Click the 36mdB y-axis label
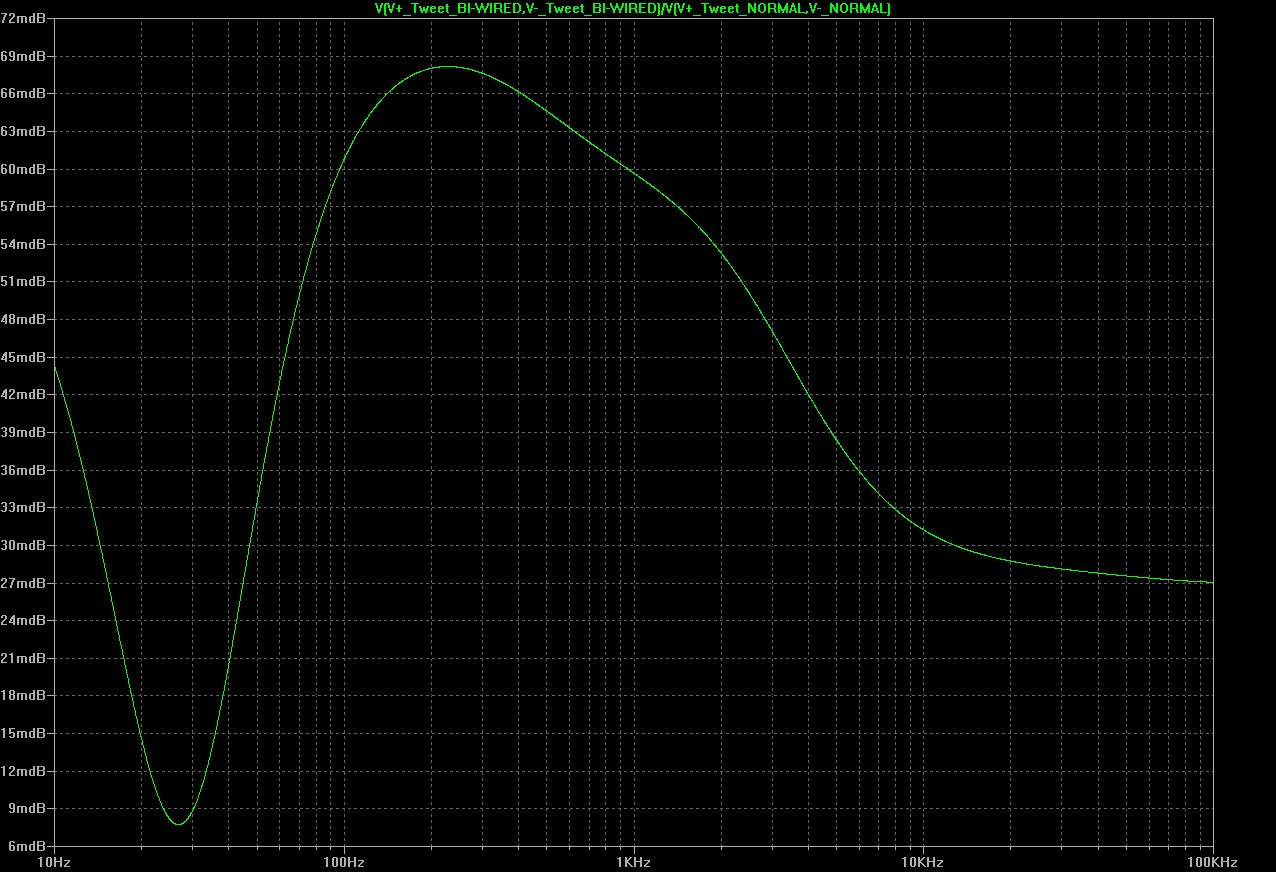Viewport: 1276px width, 872px height. coord(24,470)
